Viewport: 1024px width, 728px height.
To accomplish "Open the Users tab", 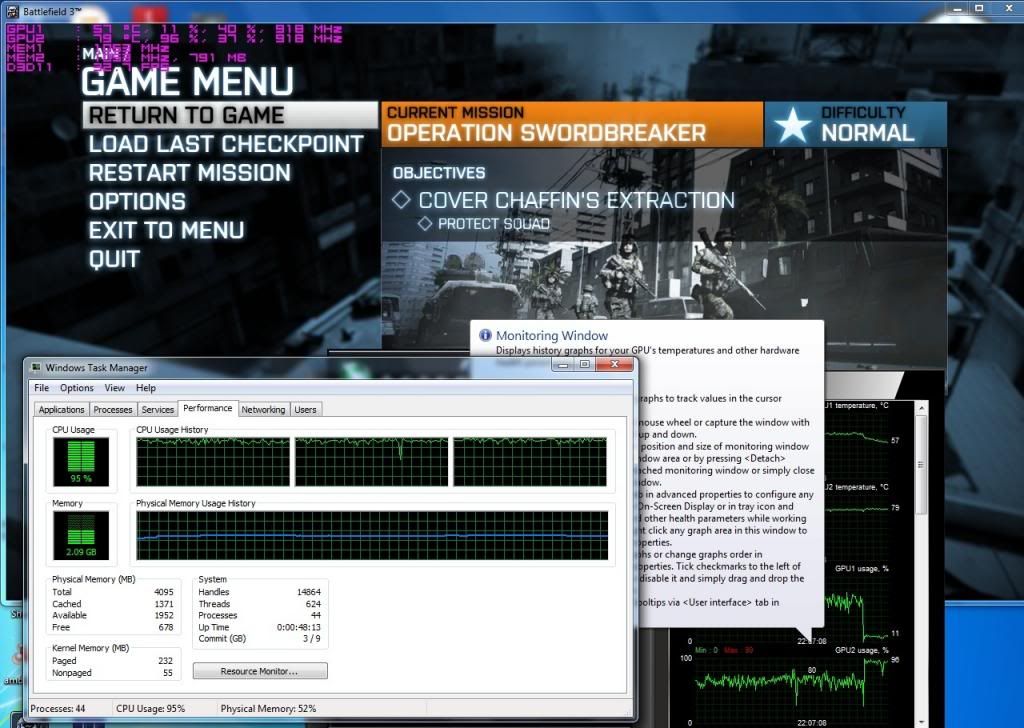I will (305, 409).
